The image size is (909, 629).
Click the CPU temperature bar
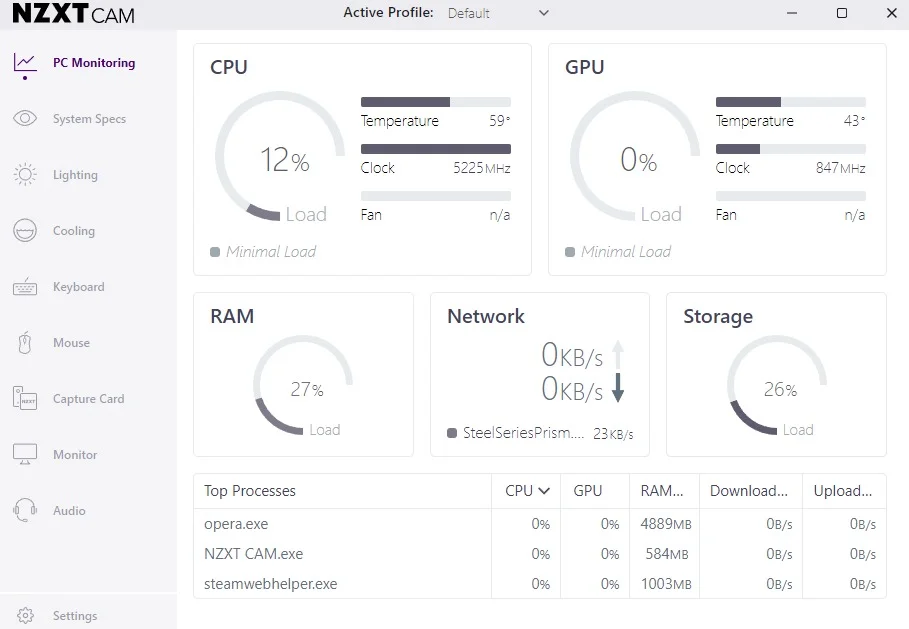(435, 102)
